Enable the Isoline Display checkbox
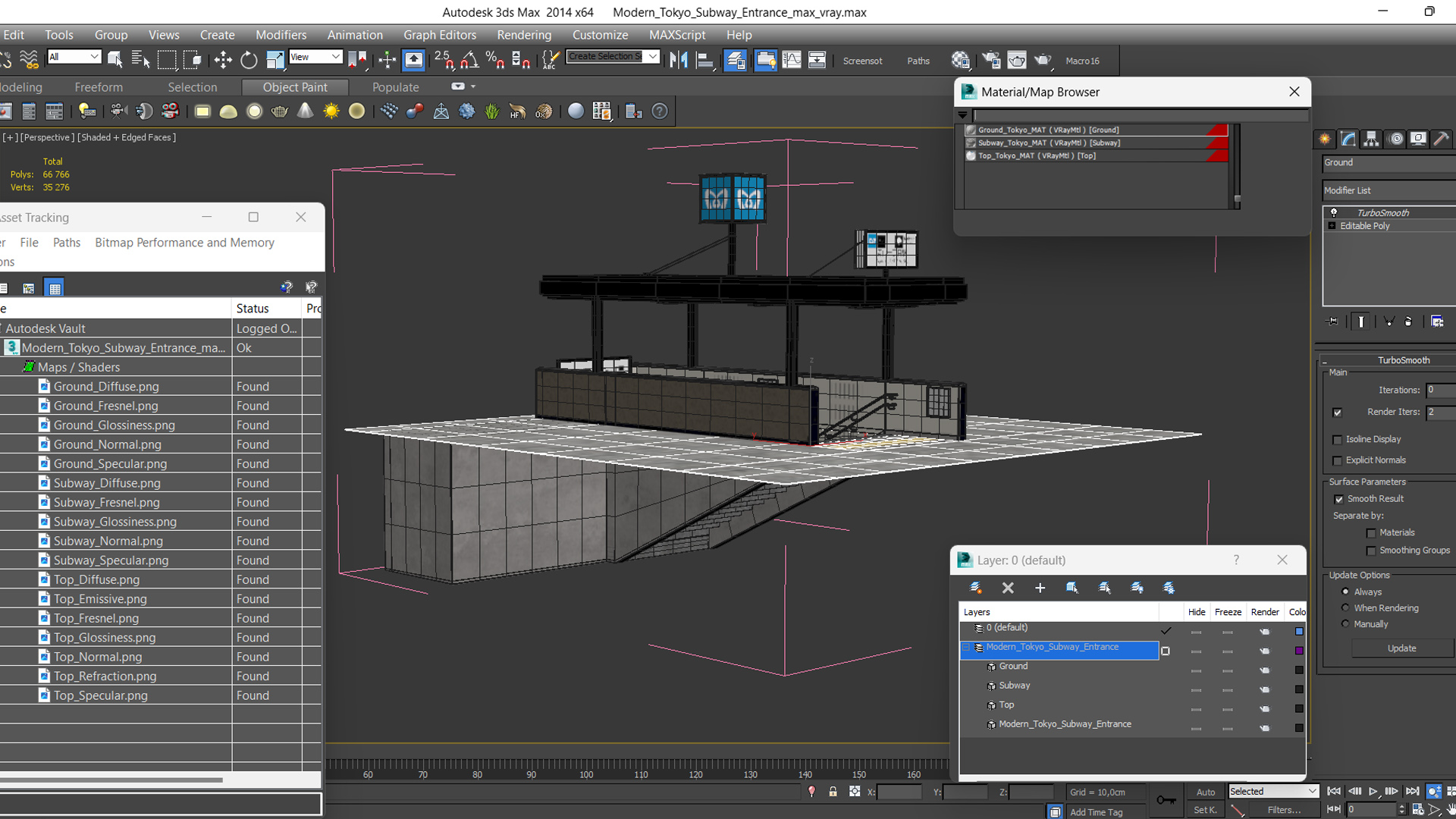1456x819 pixels. tap(1338, 440)
